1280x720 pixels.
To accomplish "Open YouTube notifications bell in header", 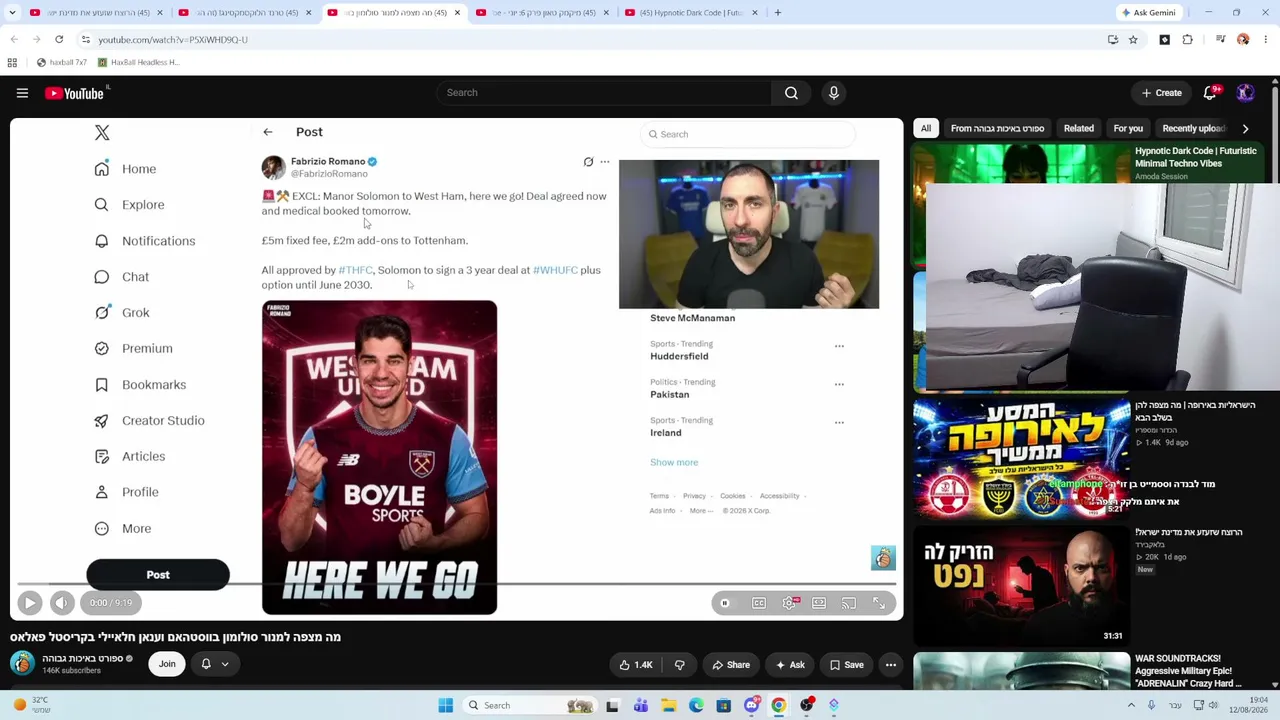I will point(1209,93).
